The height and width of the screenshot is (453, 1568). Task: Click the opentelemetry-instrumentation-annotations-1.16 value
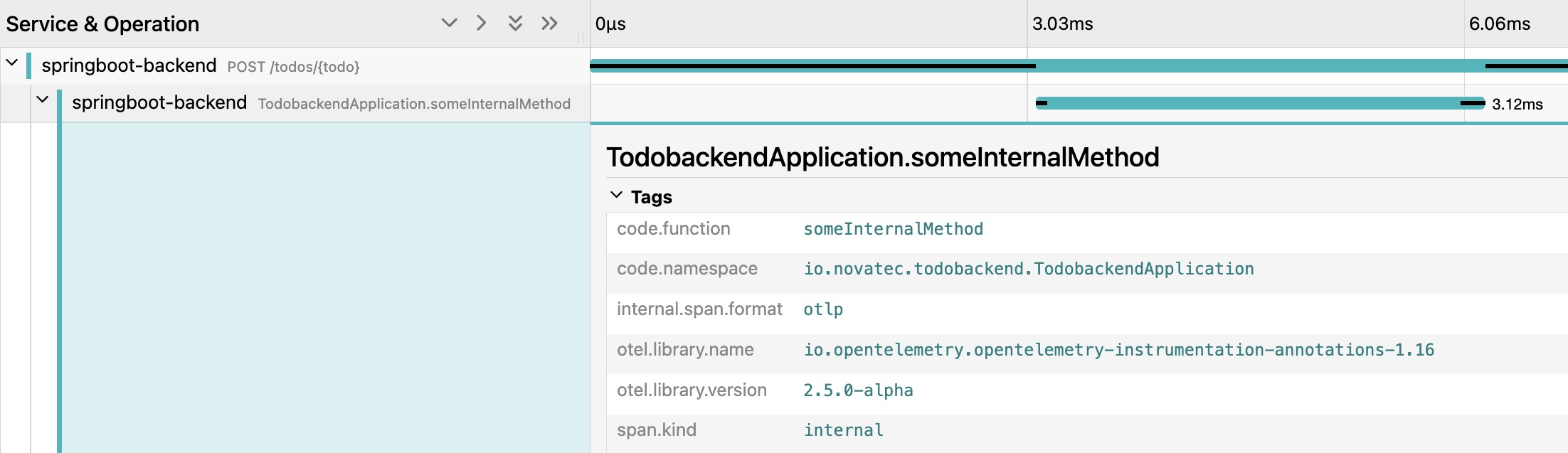(x=1118, y=350)
